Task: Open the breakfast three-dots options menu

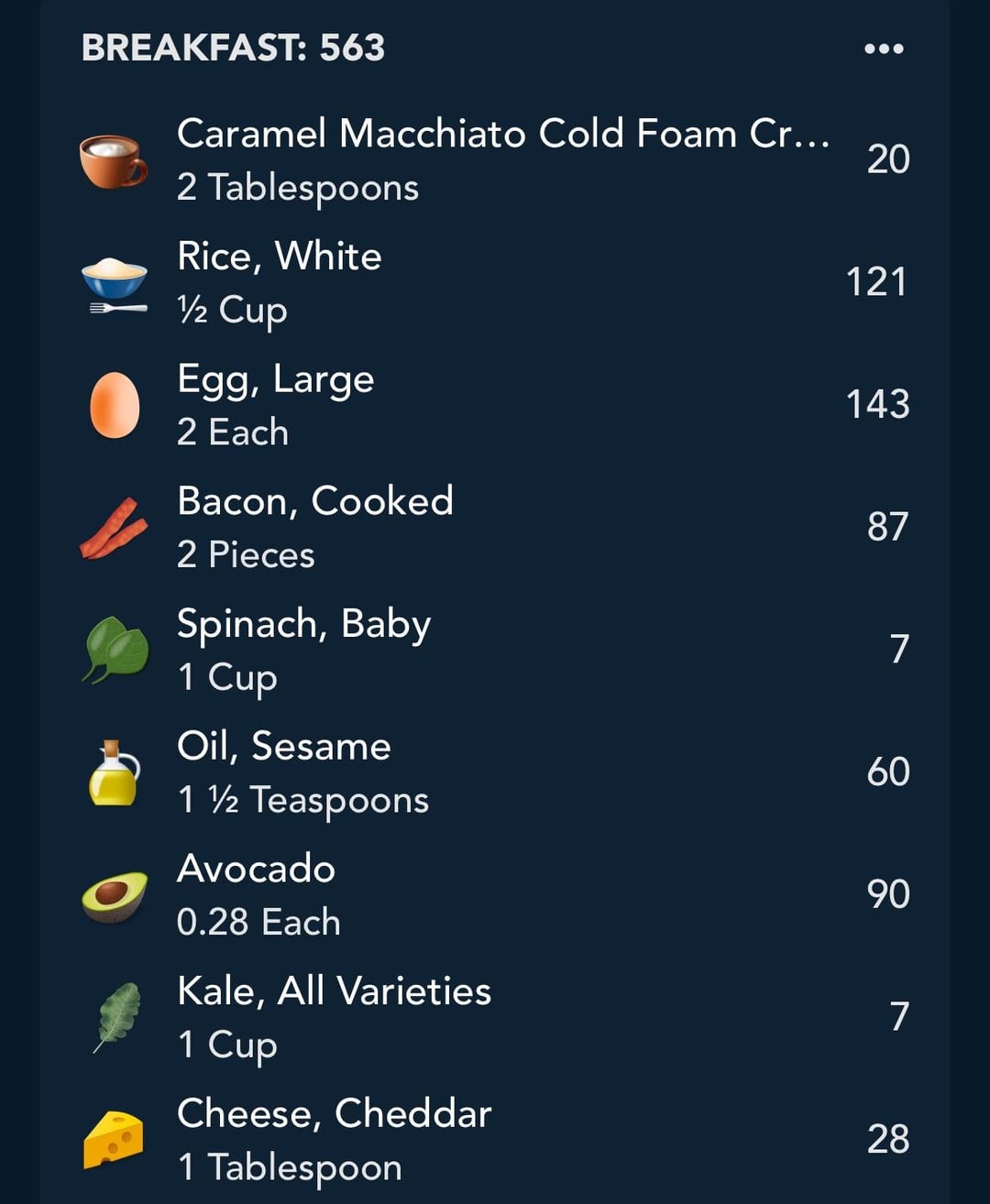Action: (884, 49)
